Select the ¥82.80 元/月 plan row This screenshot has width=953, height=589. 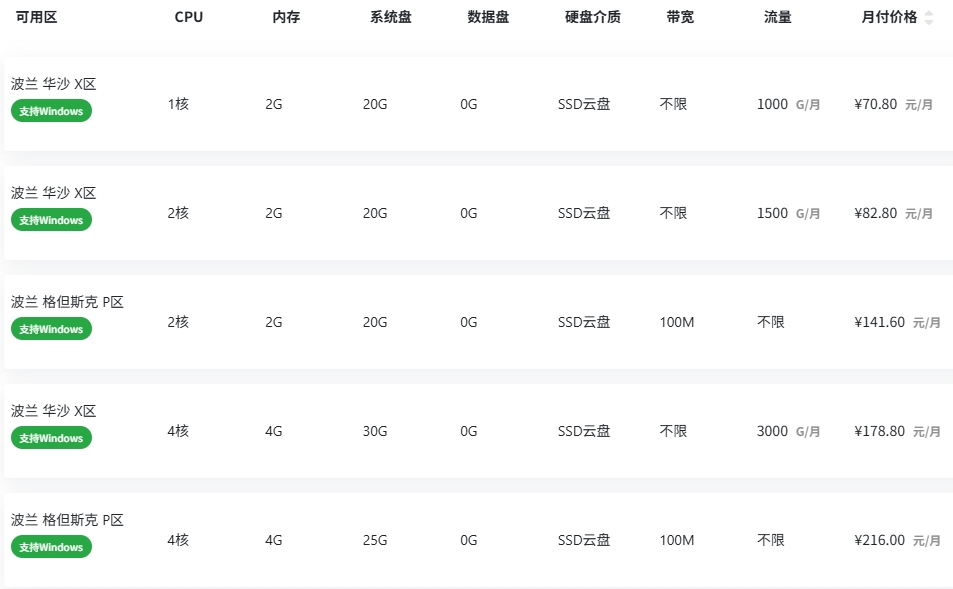tap(478, 213)
